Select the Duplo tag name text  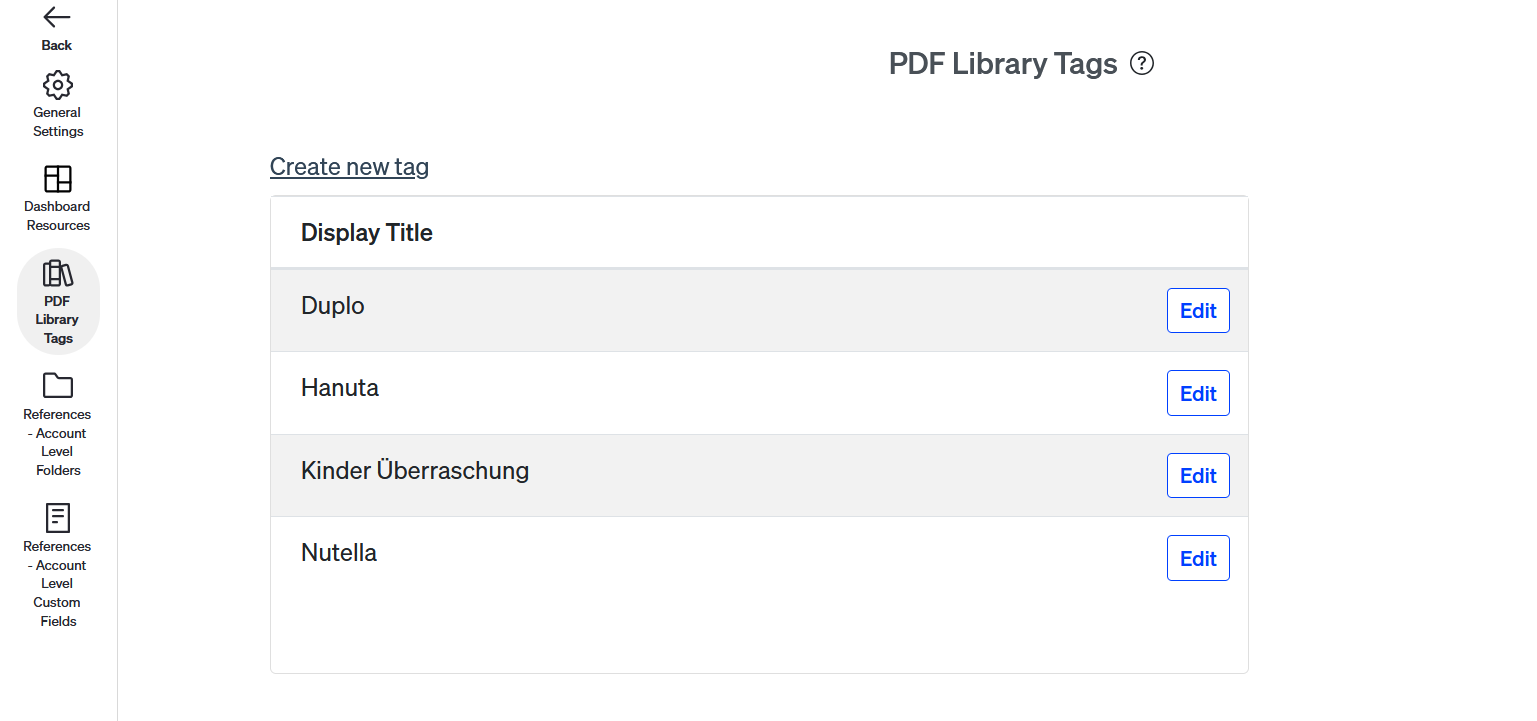333,306
